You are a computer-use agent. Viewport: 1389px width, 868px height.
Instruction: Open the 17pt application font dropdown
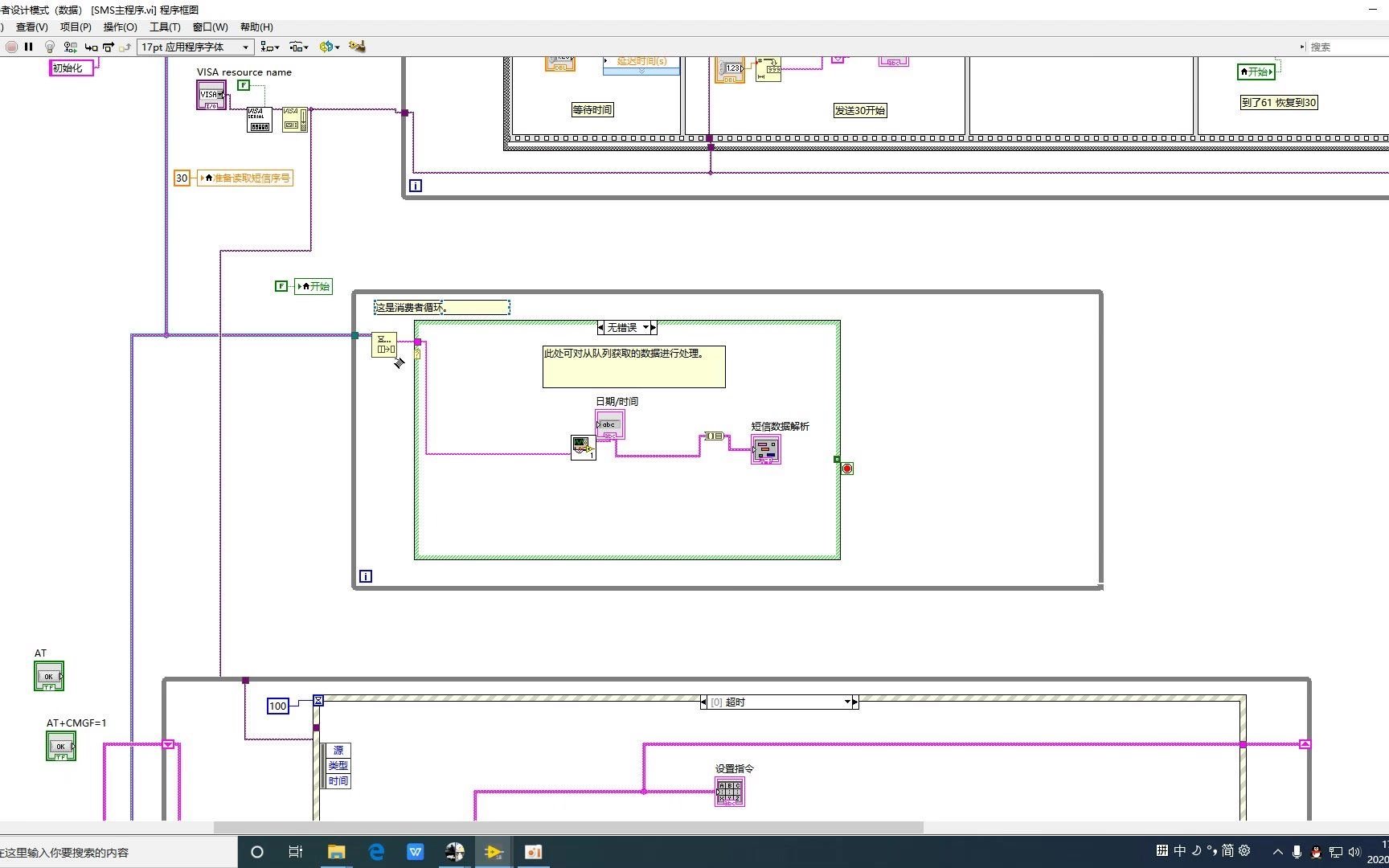click(195, 47)
